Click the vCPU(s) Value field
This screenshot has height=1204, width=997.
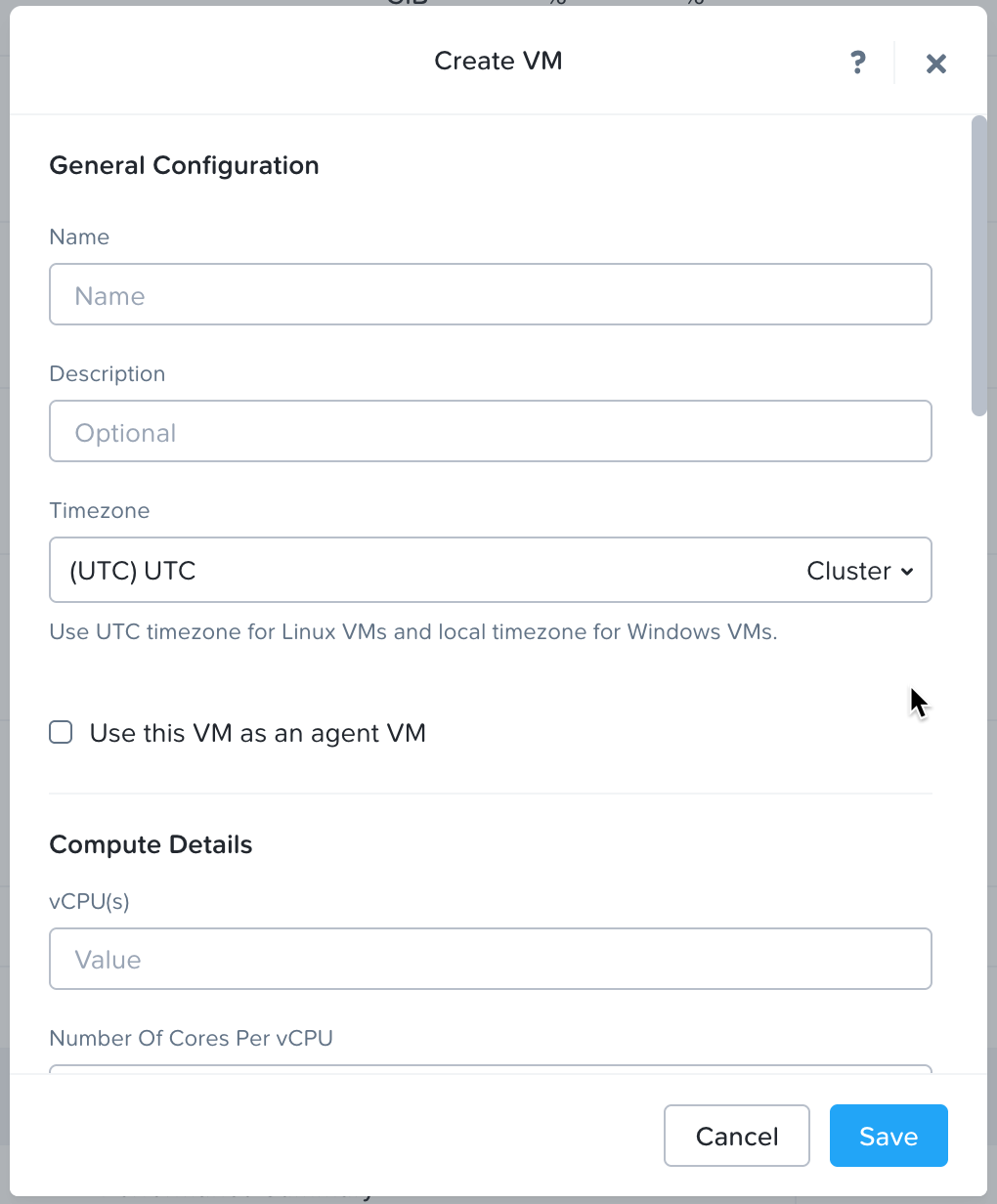pos(491,959)
